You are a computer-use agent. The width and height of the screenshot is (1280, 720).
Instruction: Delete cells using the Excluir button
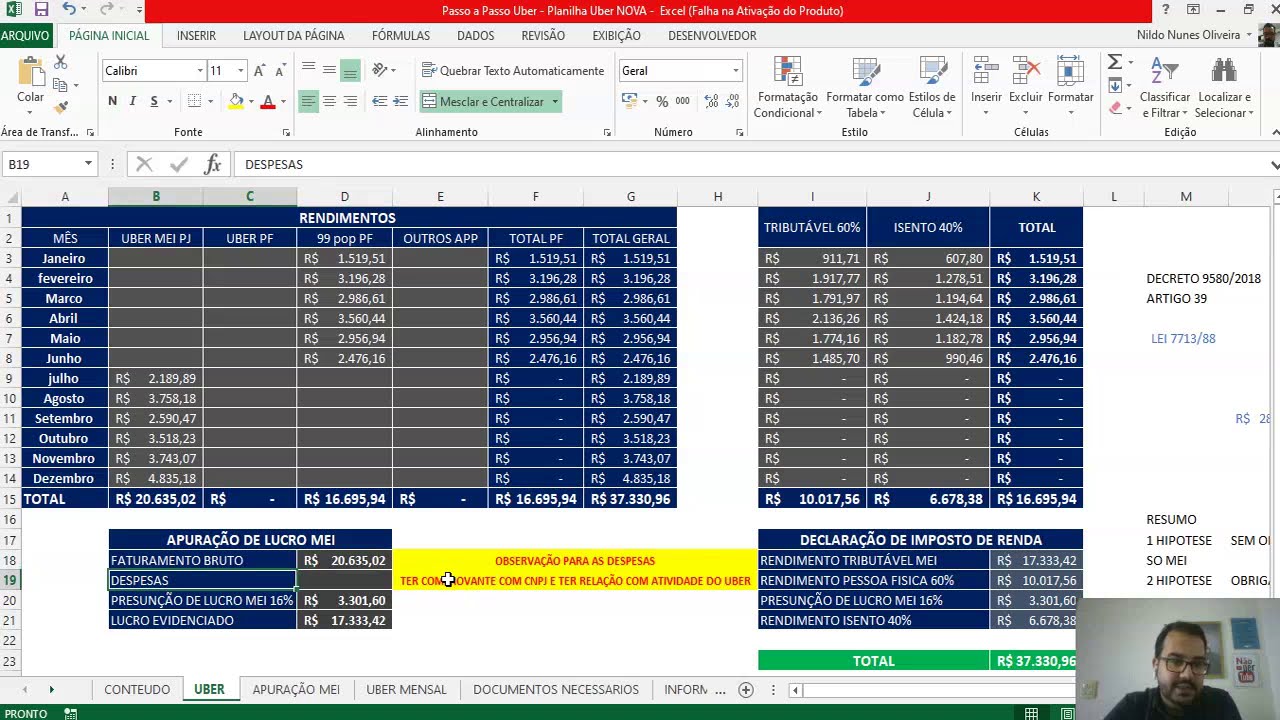pos(1026,86)
